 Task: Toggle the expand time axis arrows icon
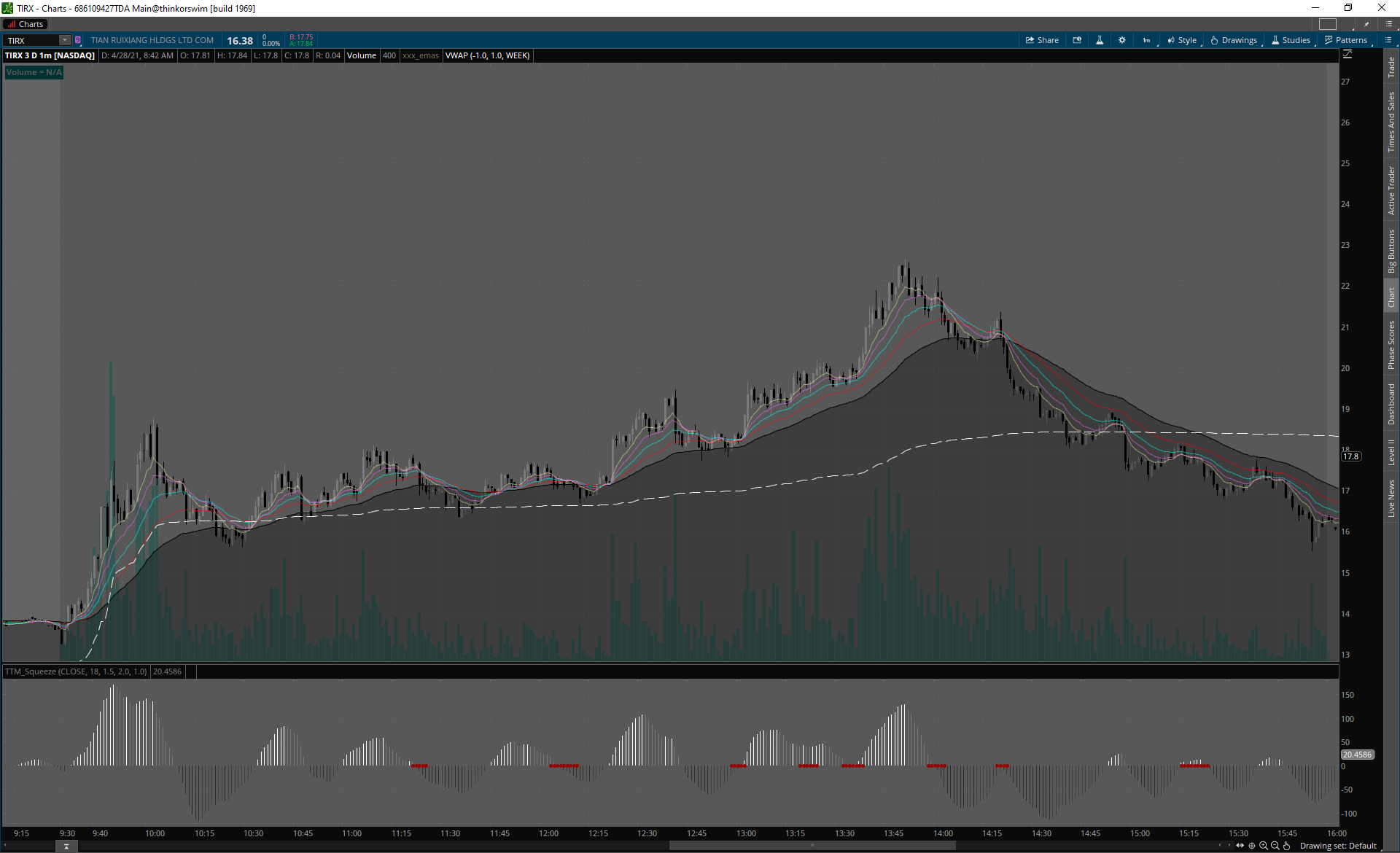(1240, 846)
